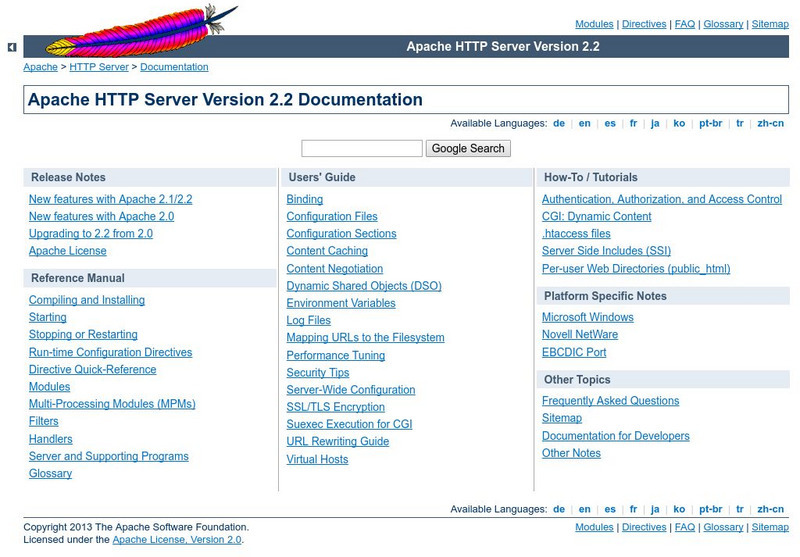Open New features with Apache 2.0
The image size is (800, 557).
point(102,217)
